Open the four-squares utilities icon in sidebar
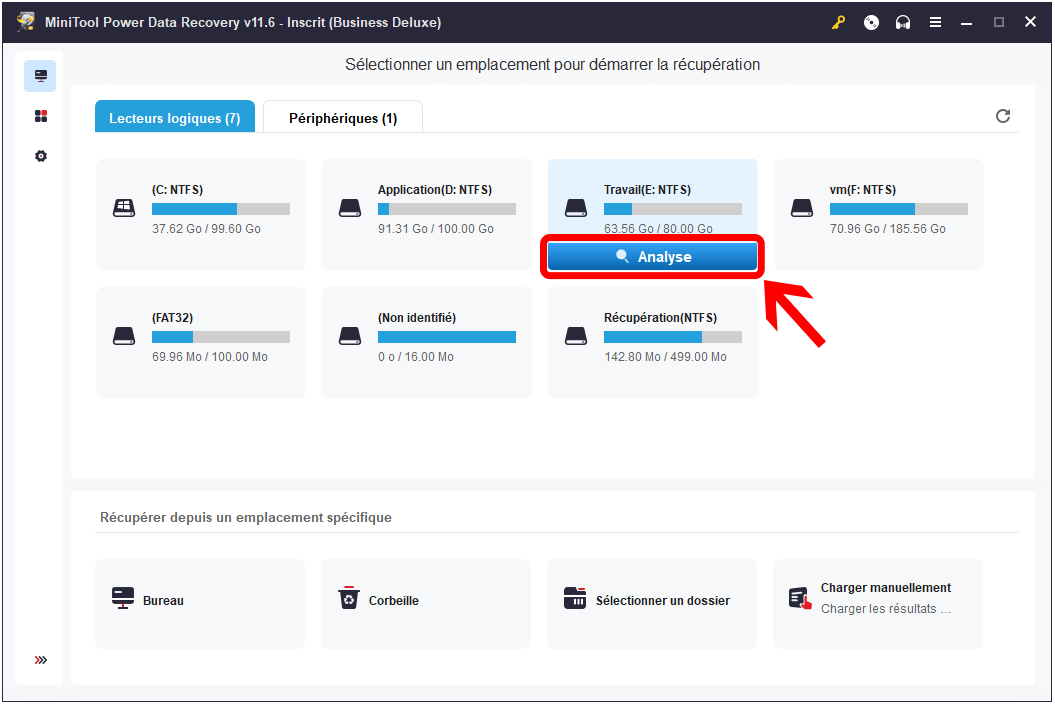 pos(40,116)
